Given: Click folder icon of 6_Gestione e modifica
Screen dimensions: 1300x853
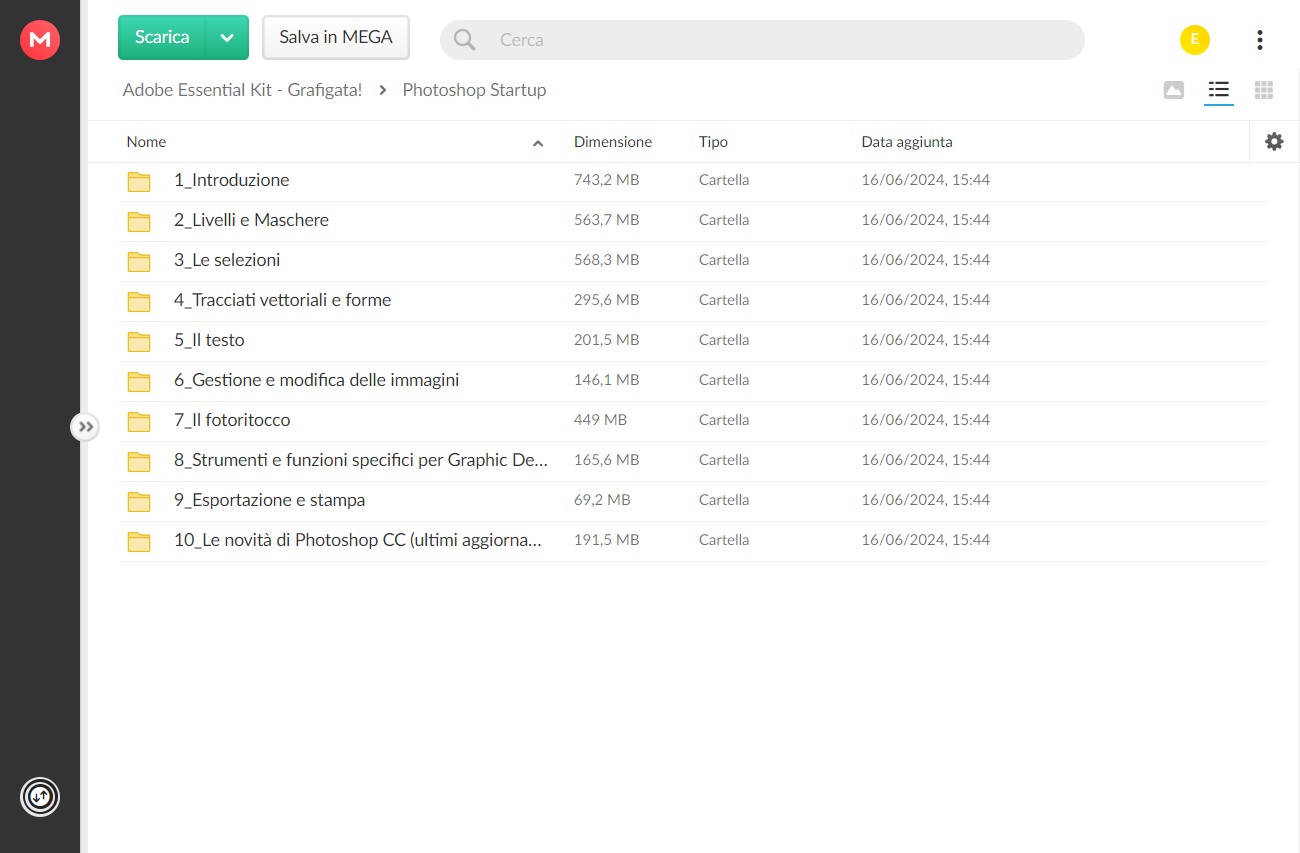Looking at the screenshot, I should point(139,381).
